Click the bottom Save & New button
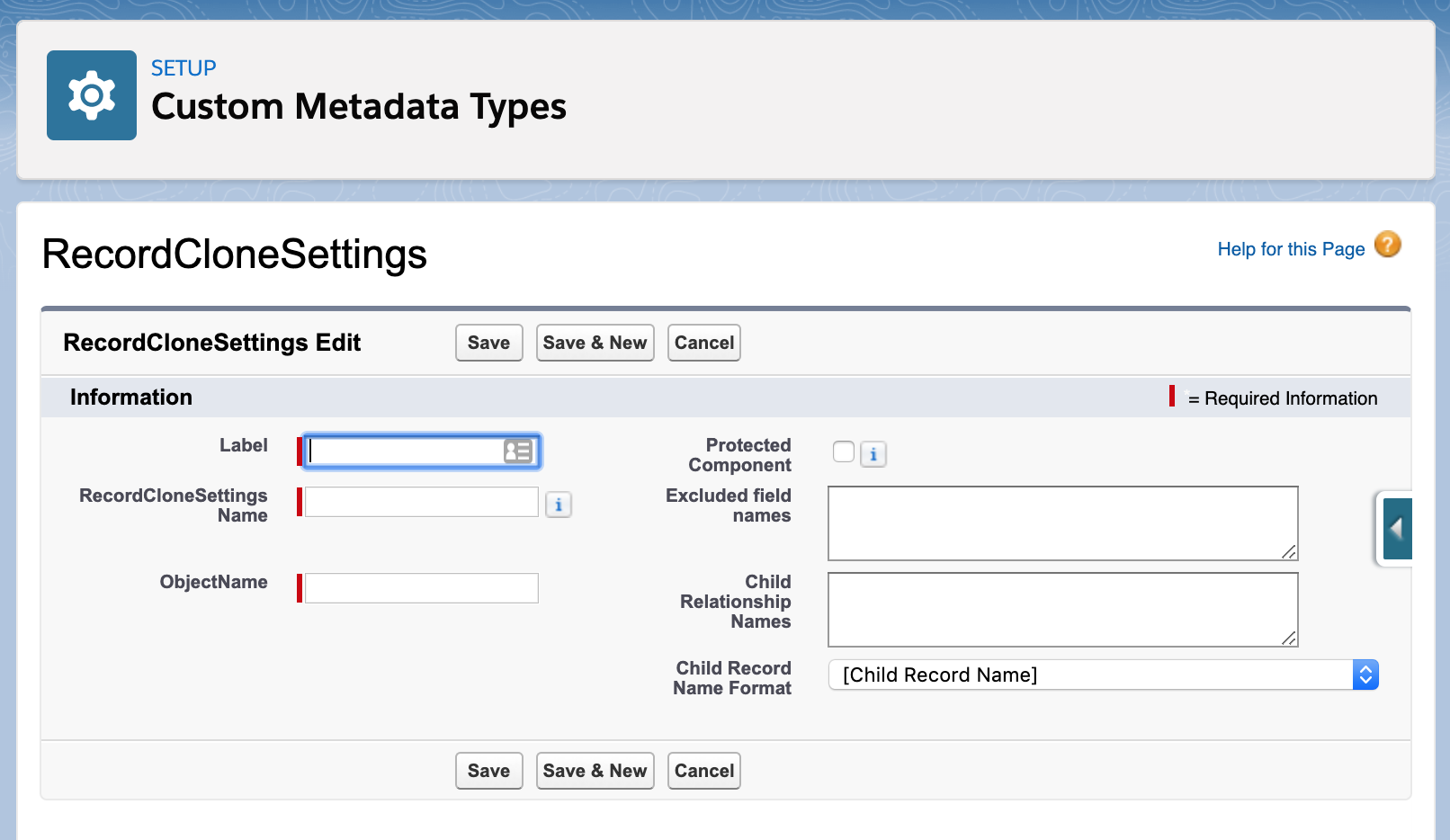Screen dimensions: 1450x840 pos(595,771)
